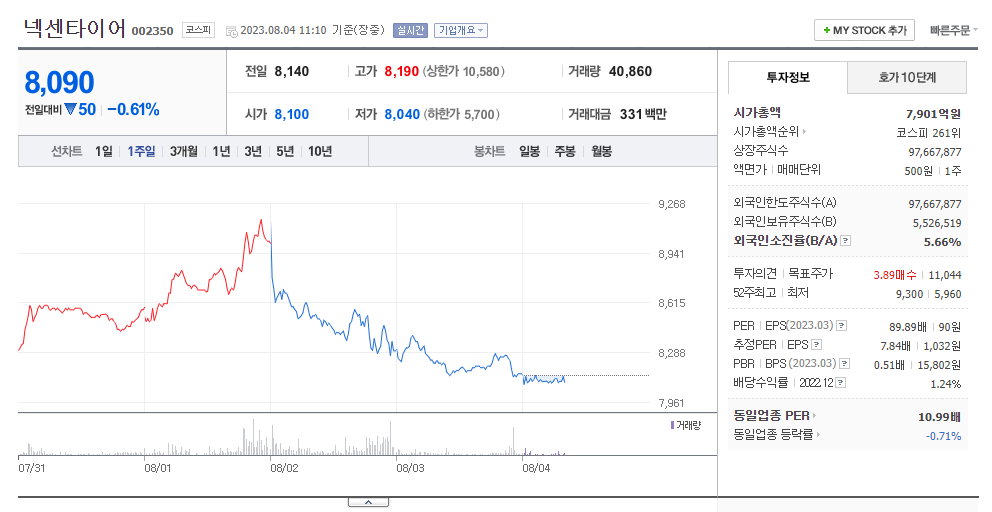Click the 동일업종 등락률 link

coord(773,435)
